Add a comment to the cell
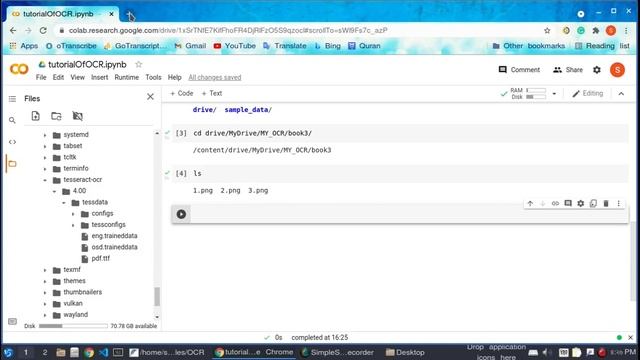 pyautogui.click(x=568, y=203)
